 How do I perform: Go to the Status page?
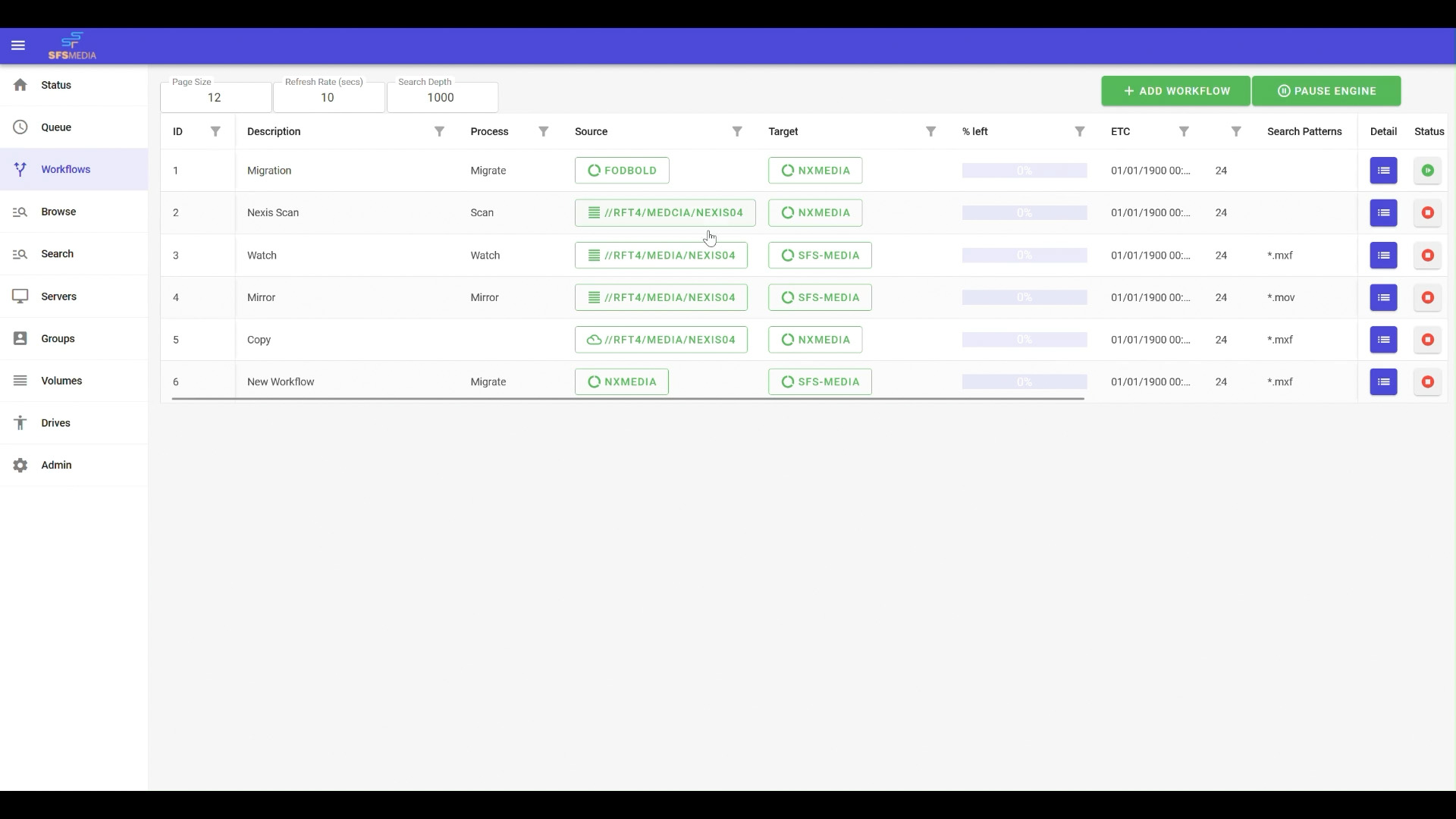74,85
